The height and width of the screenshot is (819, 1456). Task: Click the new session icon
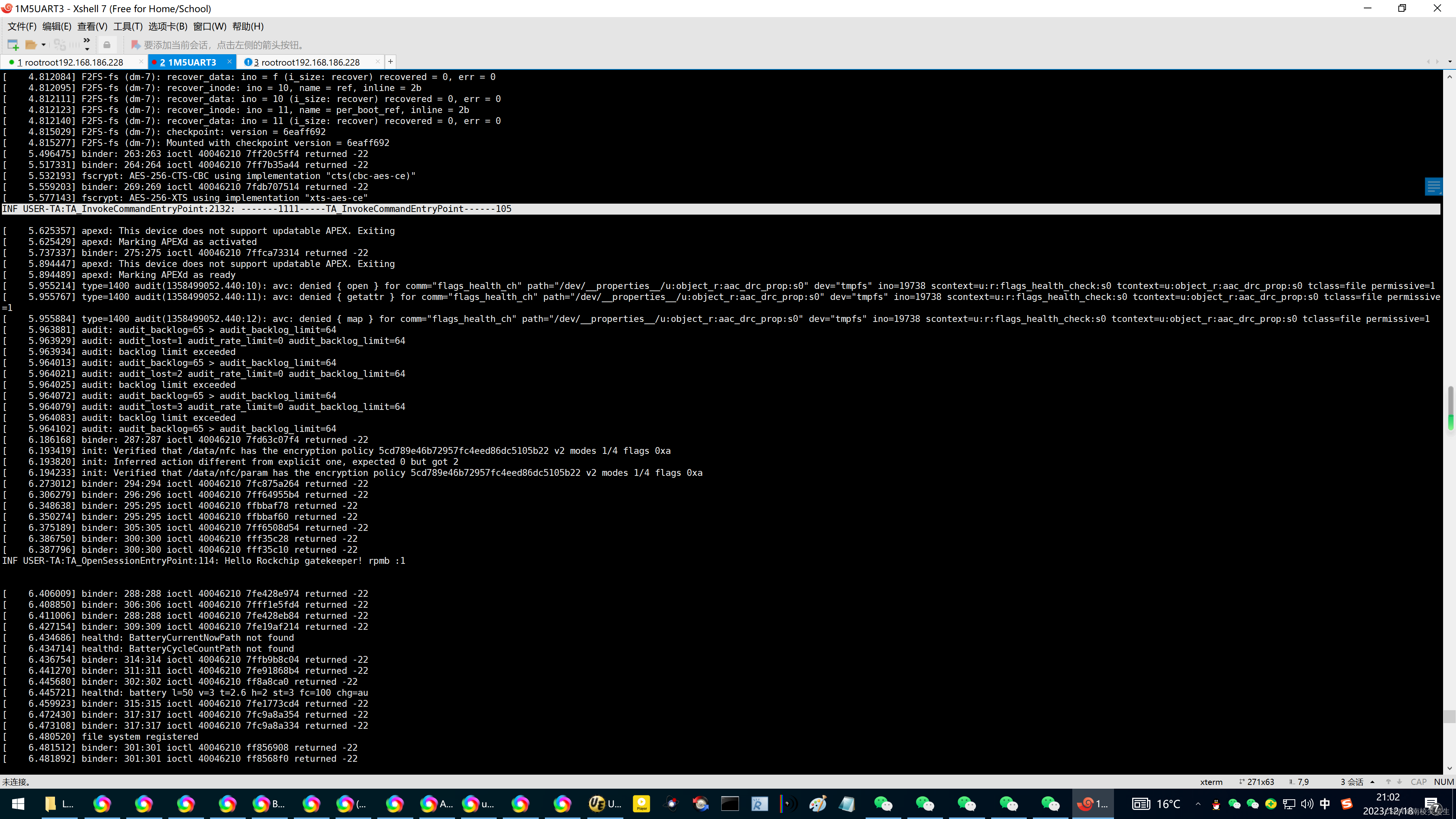point(13,45)
